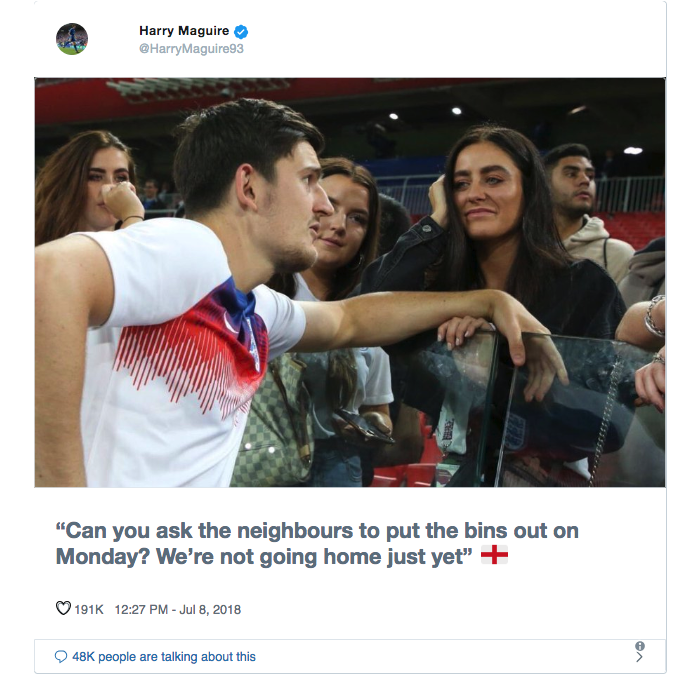Click the tweet line mentioning the neighbours
Screen dimensions: 696x686
(317, 531)
